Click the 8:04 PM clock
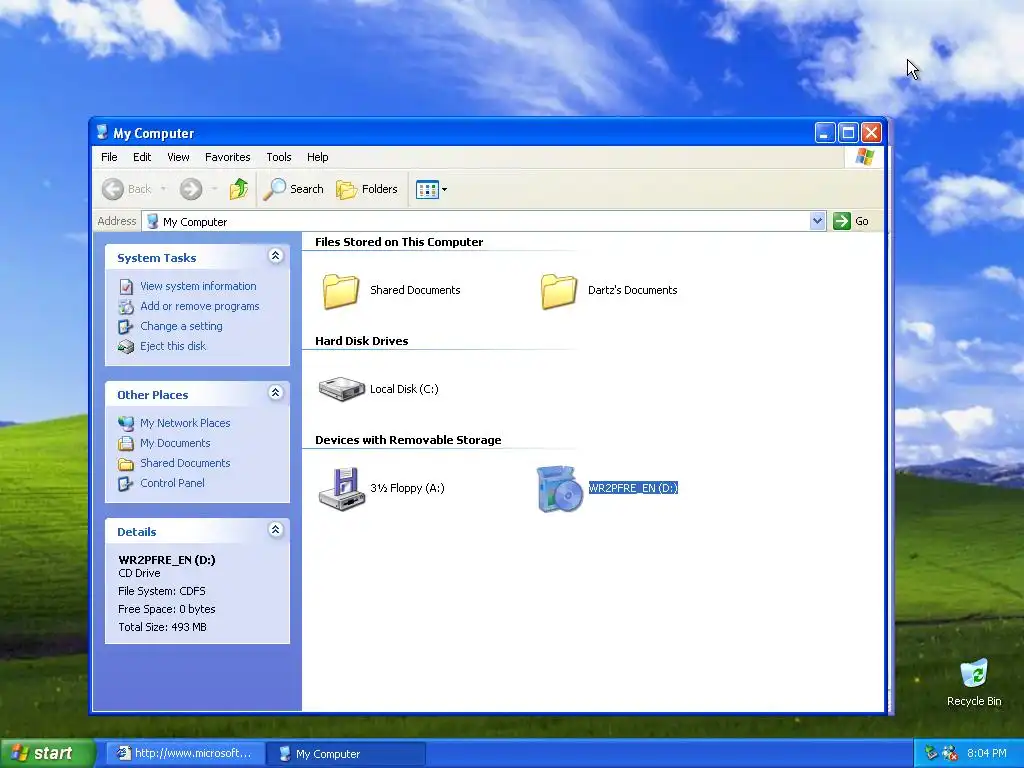This screenshot has height=768, width=1024. [x=987, y=754]
